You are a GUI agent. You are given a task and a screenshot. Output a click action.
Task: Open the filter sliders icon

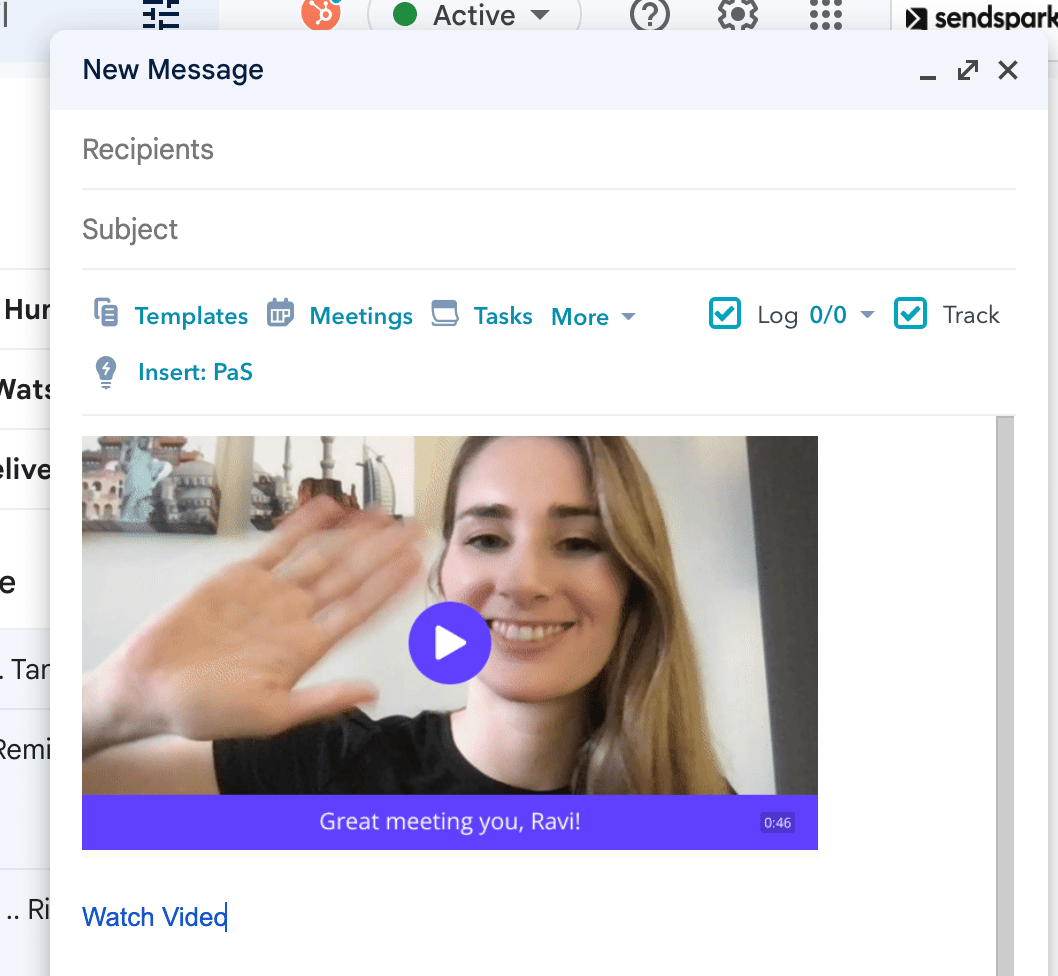coord(161,14)
